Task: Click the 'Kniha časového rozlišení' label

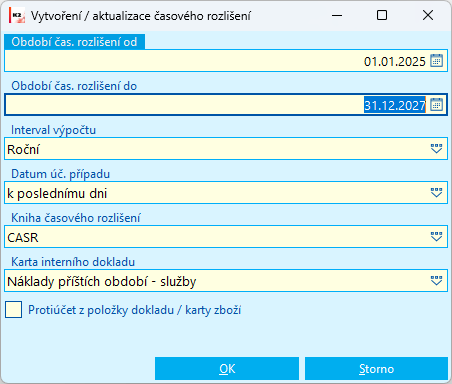Action: pos(76,218)
